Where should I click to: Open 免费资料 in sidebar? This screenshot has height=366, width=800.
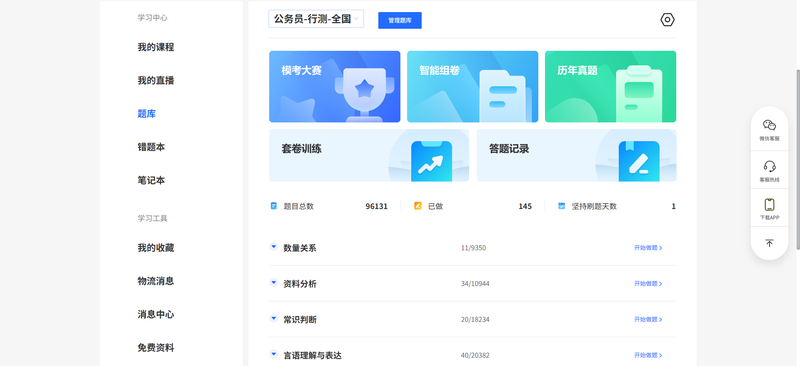[x=156, y=348]
